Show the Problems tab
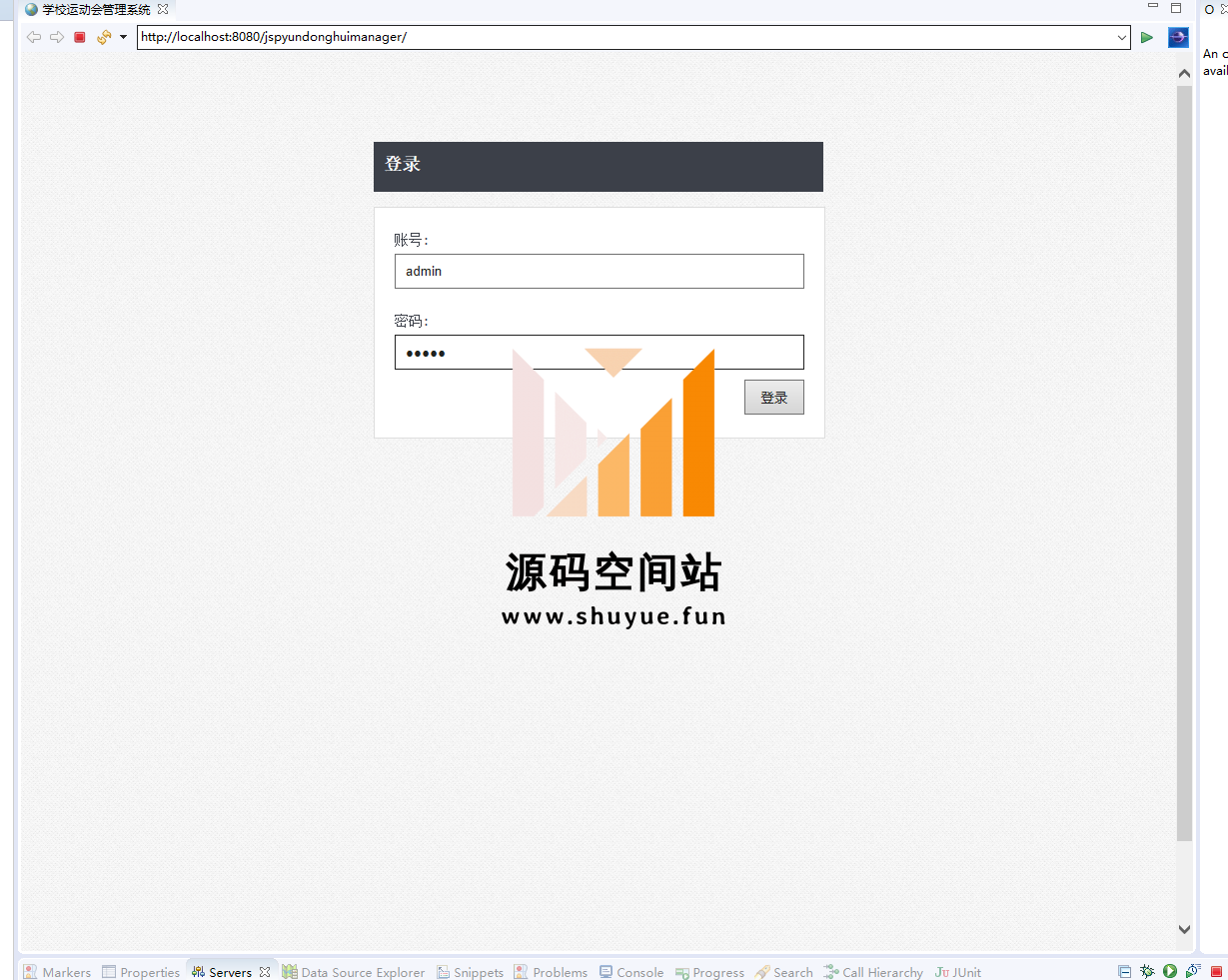This screenshot has height=980, width=1228. click(x=551, y=972)
